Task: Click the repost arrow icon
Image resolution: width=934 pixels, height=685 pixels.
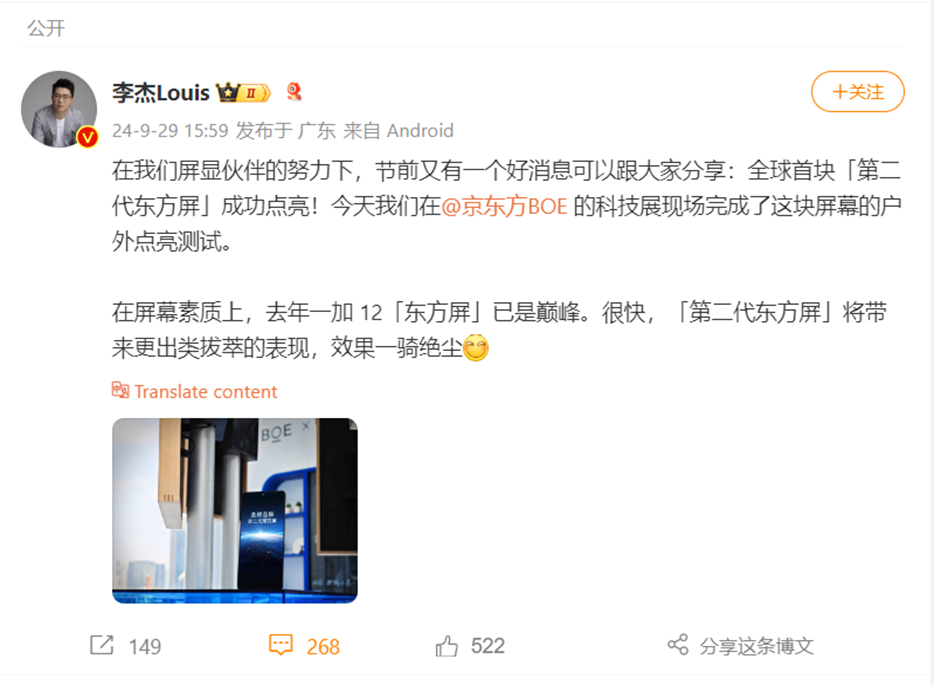Action: click(x=102, y=645)
